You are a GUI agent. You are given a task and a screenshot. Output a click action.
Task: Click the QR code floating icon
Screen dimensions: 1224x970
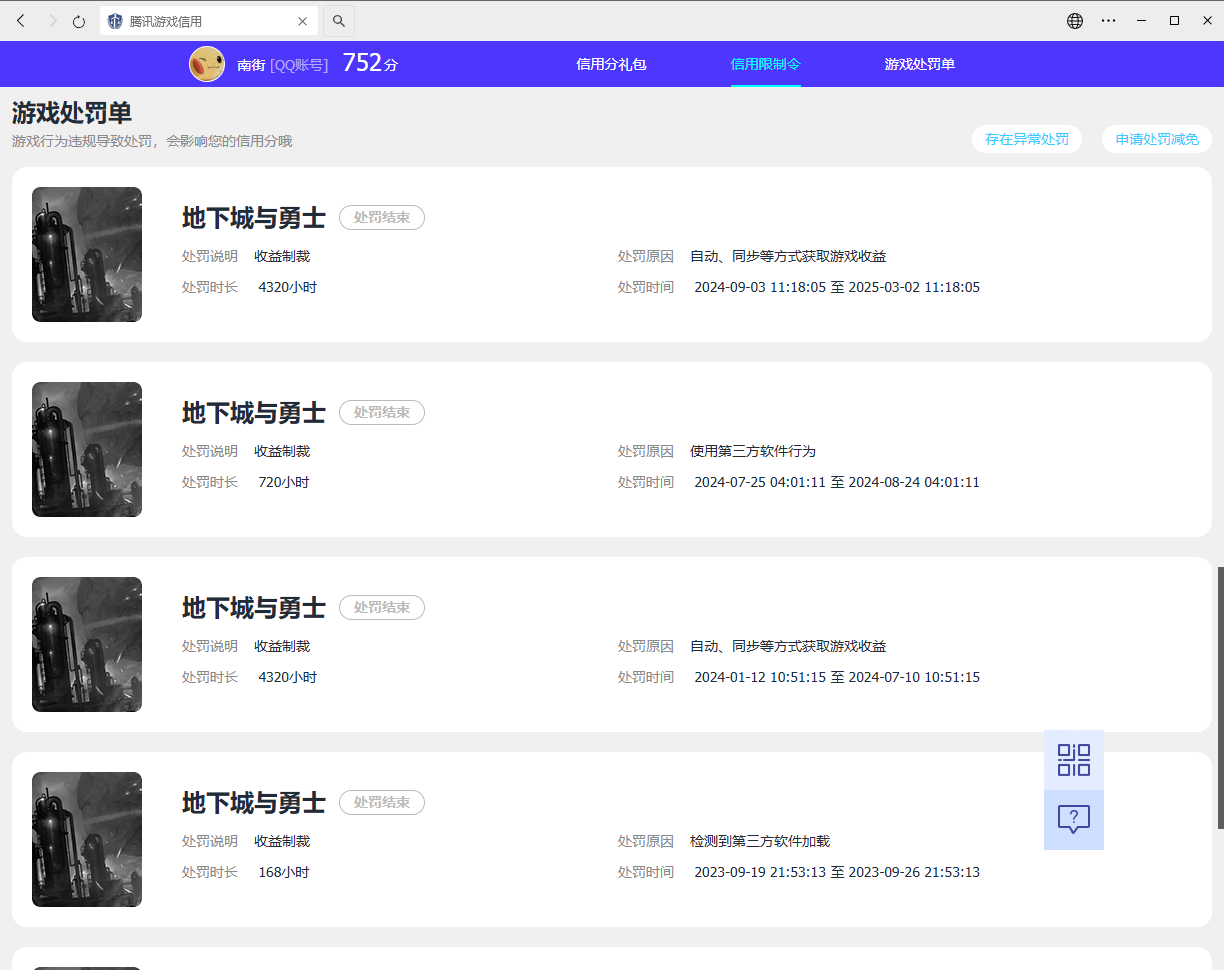tap(1074, 760)
